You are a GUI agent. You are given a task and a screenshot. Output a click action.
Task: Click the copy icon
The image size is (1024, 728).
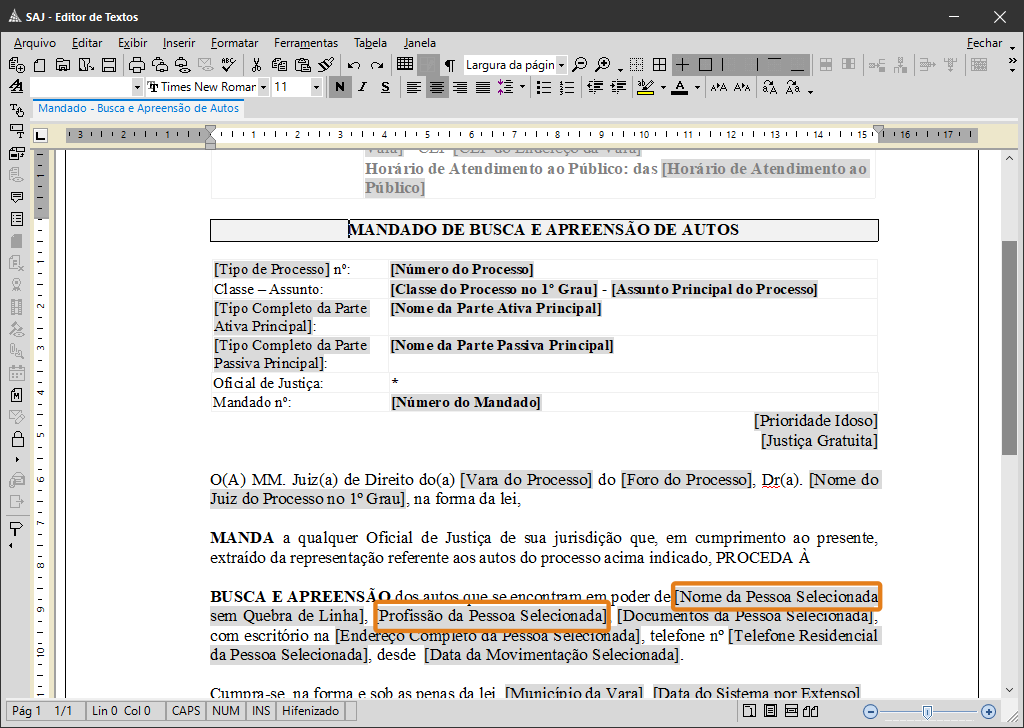point(280,65)
